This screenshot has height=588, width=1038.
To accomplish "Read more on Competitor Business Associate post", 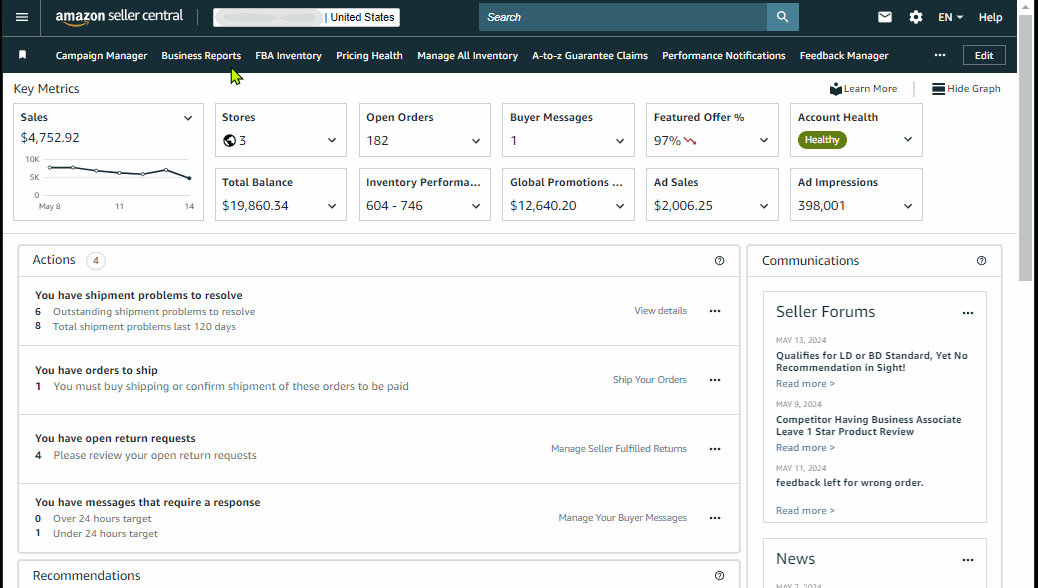I will 805,448.
